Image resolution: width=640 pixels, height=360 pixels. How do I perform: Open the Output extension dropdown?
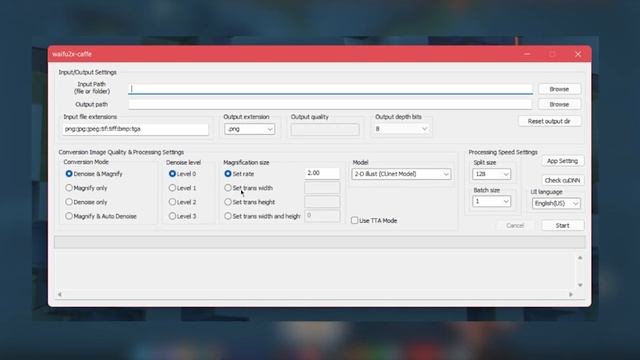click(249, 129)
